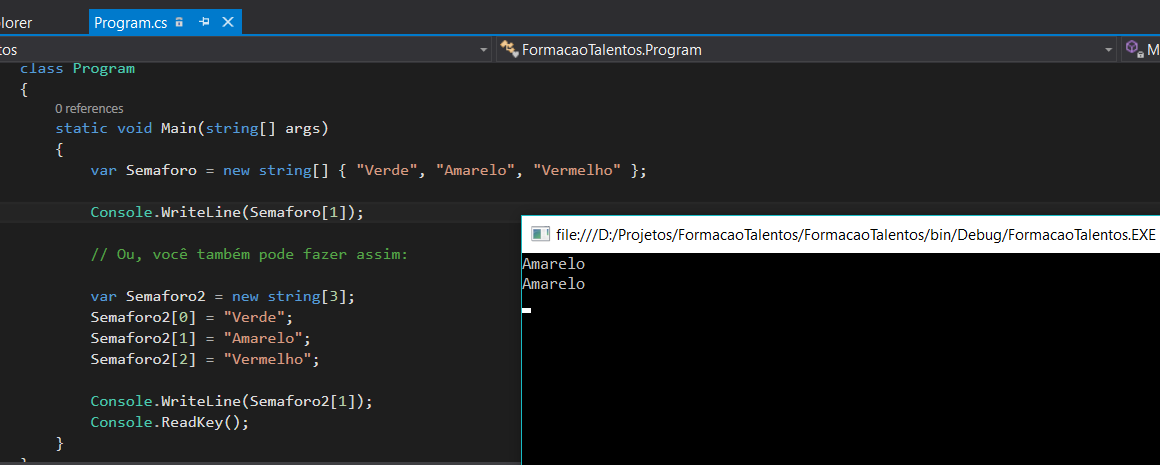Click the console window icon in title bar
Viewport: 1160px width, 465px height.
(x=540, y=235)
